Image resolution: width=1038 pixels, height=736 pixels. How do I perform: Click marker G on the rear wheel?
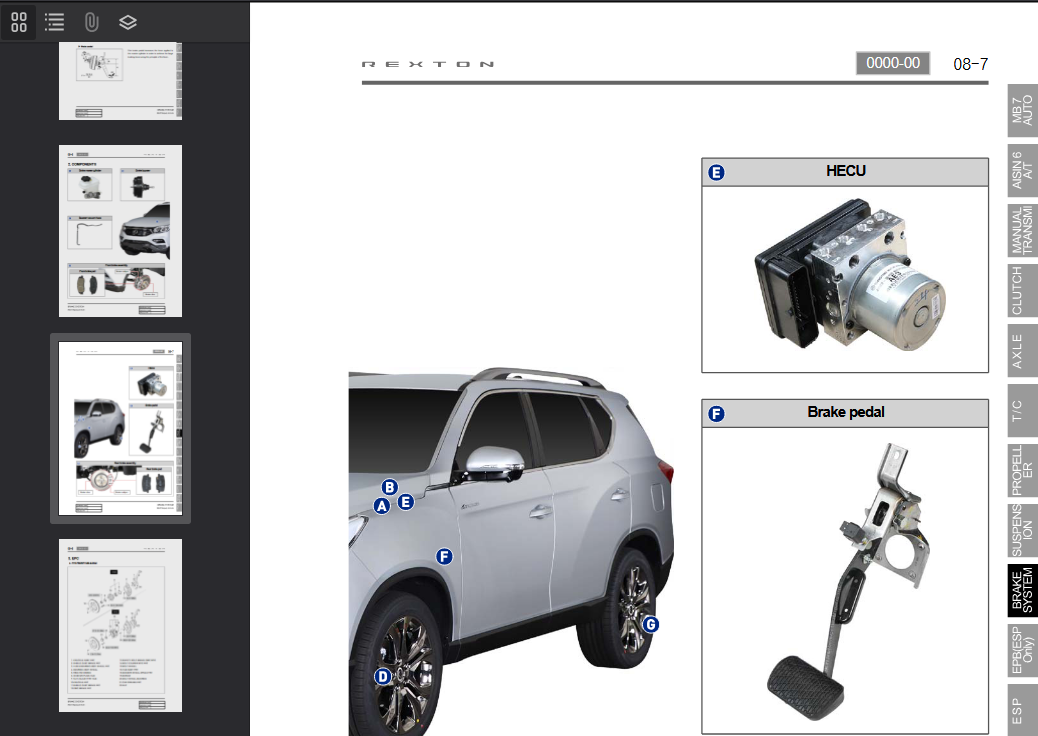(651, 624)
